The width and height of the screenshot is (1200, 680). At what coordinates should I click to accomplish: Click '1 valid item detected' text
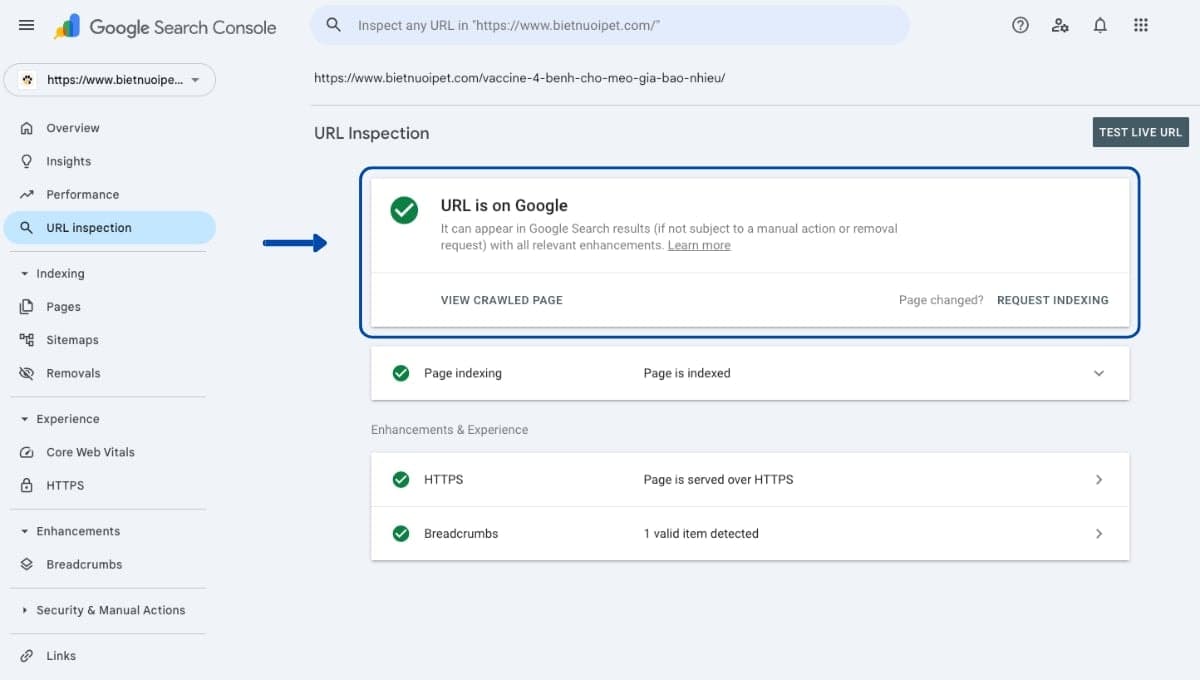click(x=701, y=533)
